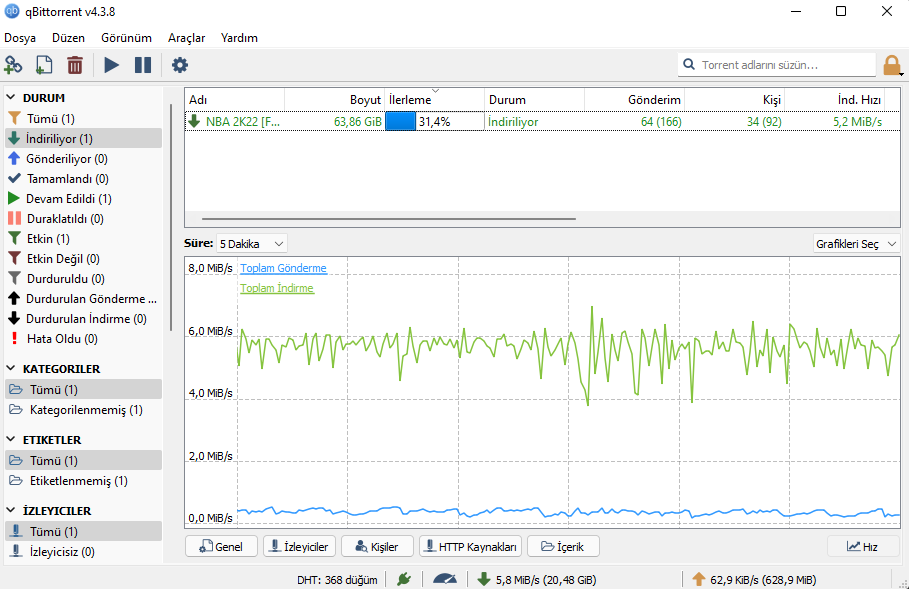
Task: Select the Devam Edildi (1) filter
Action: coord(83,198)
